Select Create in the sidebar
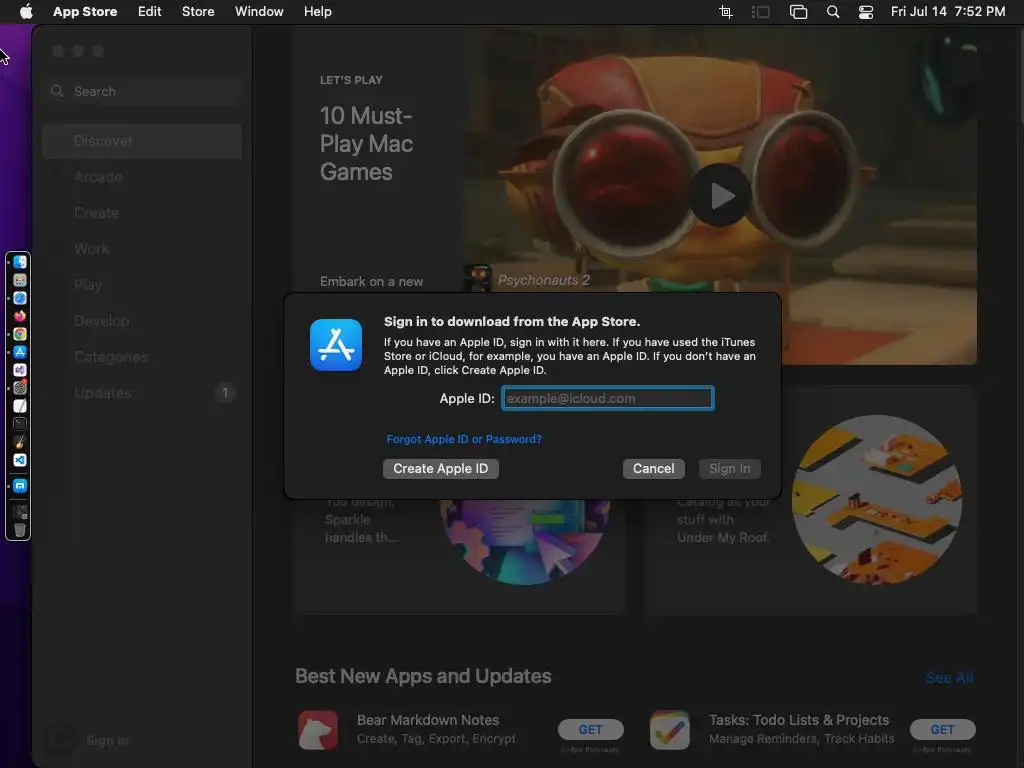The height and width of the screenshot is (768, 1024). click(142, 213)
